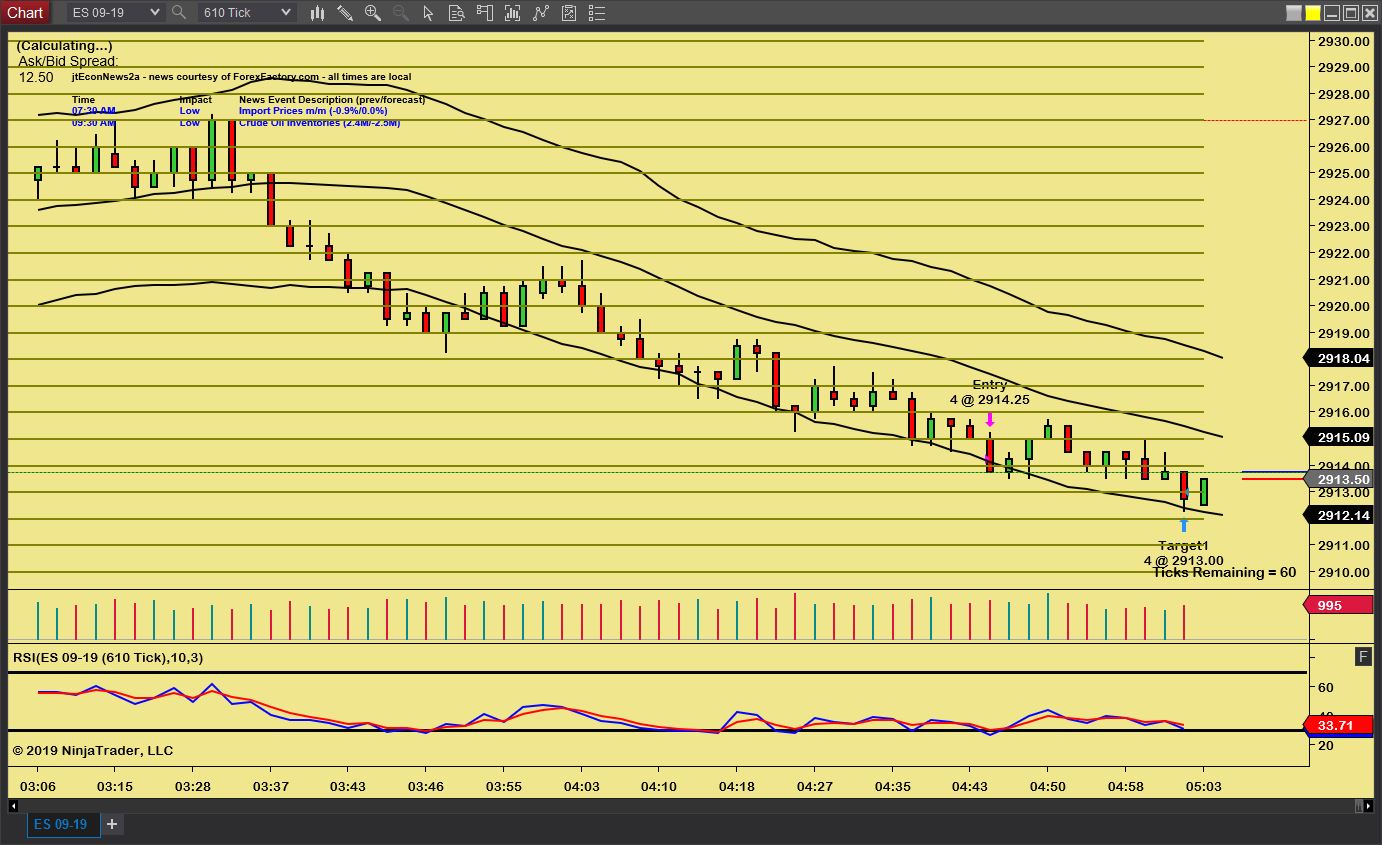Click the 03:06 time axis label
The image size is (1382, 845).
[38, 787]
